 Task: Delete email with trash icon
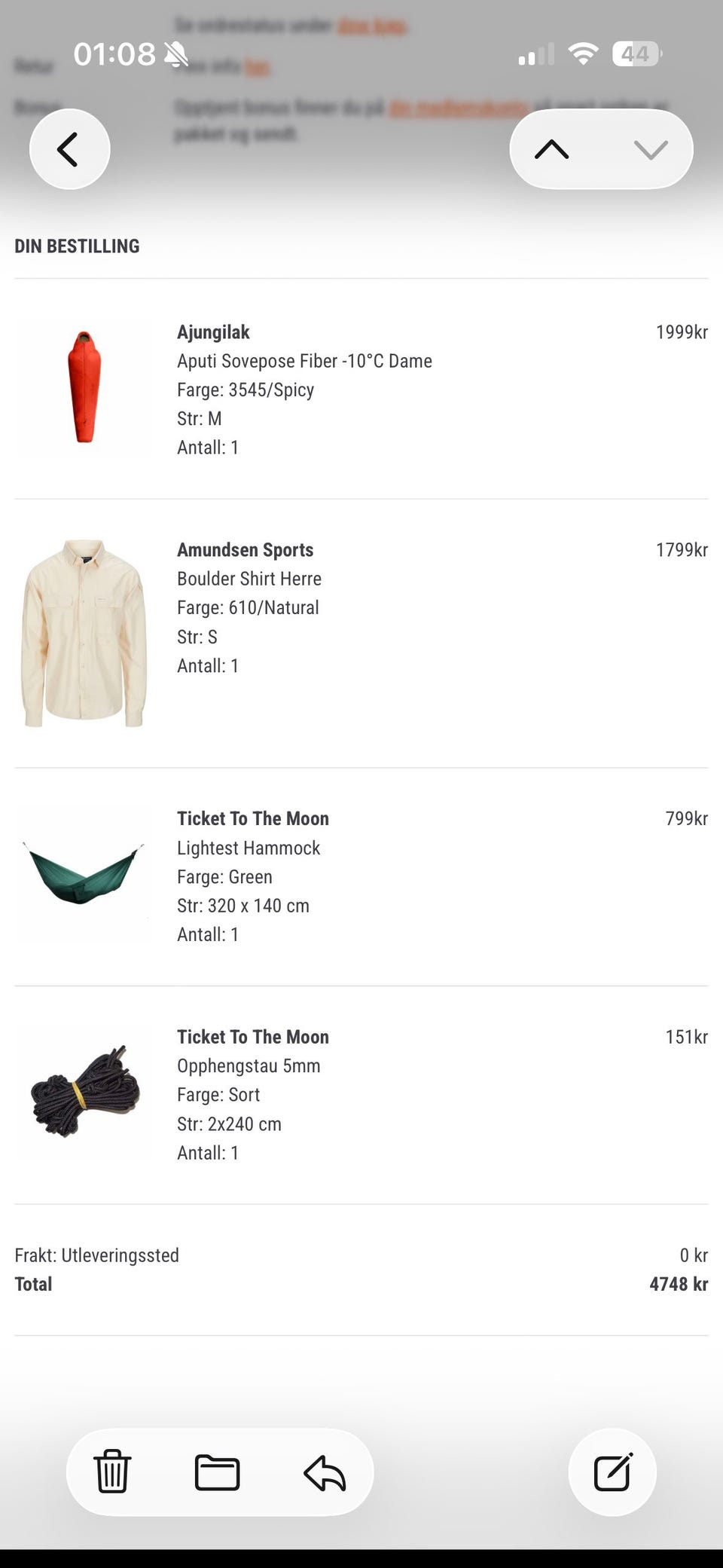coord(112,1472)
